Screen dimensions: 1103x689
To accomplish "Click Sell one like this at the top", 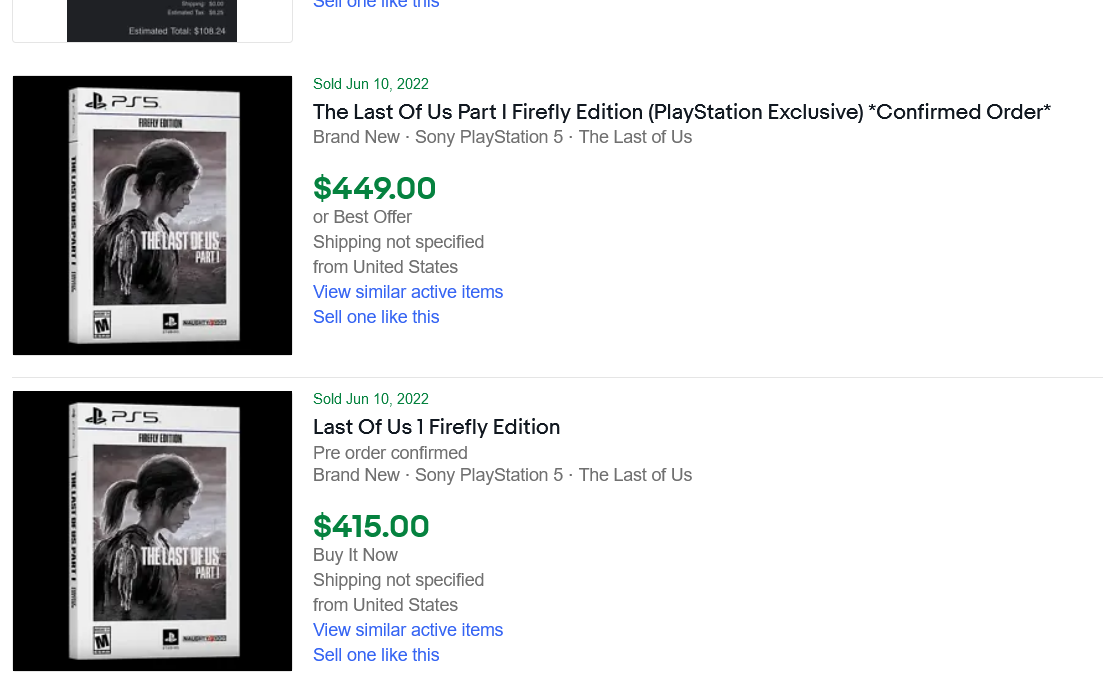I will (375, 4).
